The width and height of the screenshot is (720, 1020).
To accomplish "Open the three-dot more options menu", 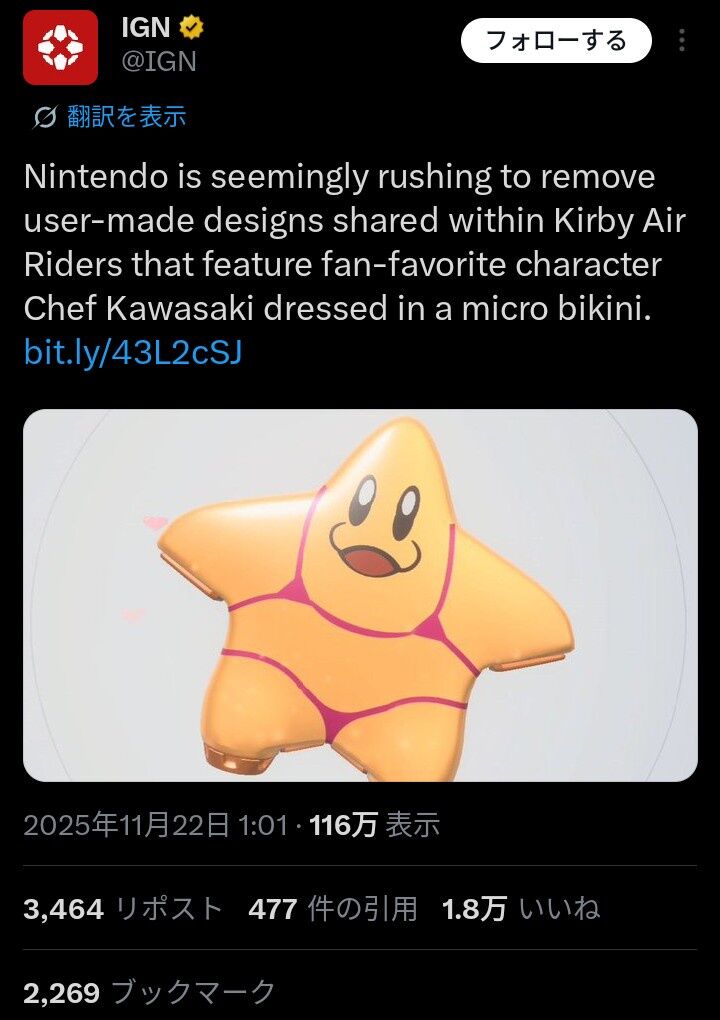I will click(682, 40).
